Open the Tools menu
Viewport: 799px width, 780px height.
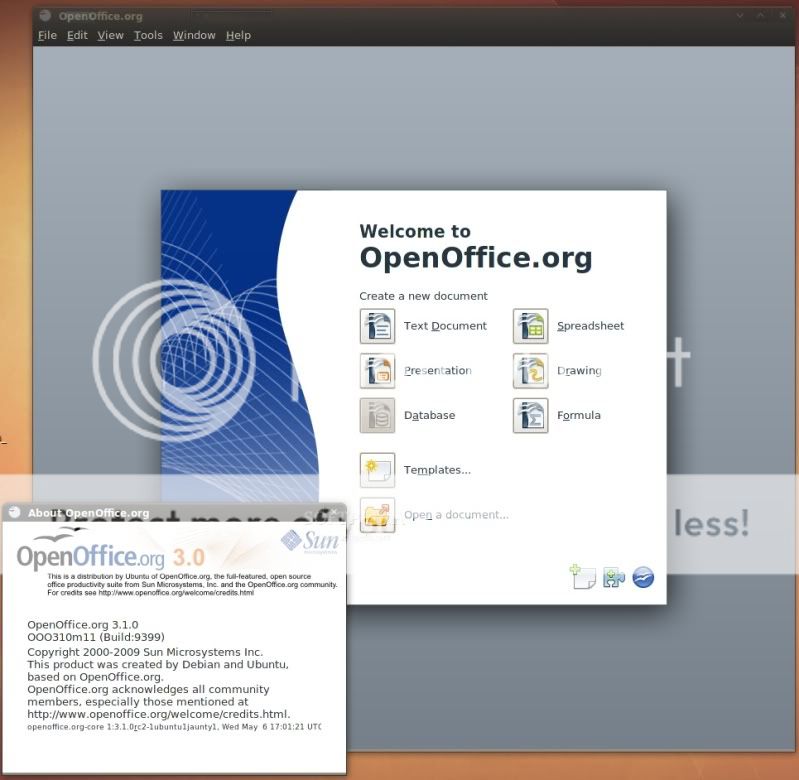148,35
